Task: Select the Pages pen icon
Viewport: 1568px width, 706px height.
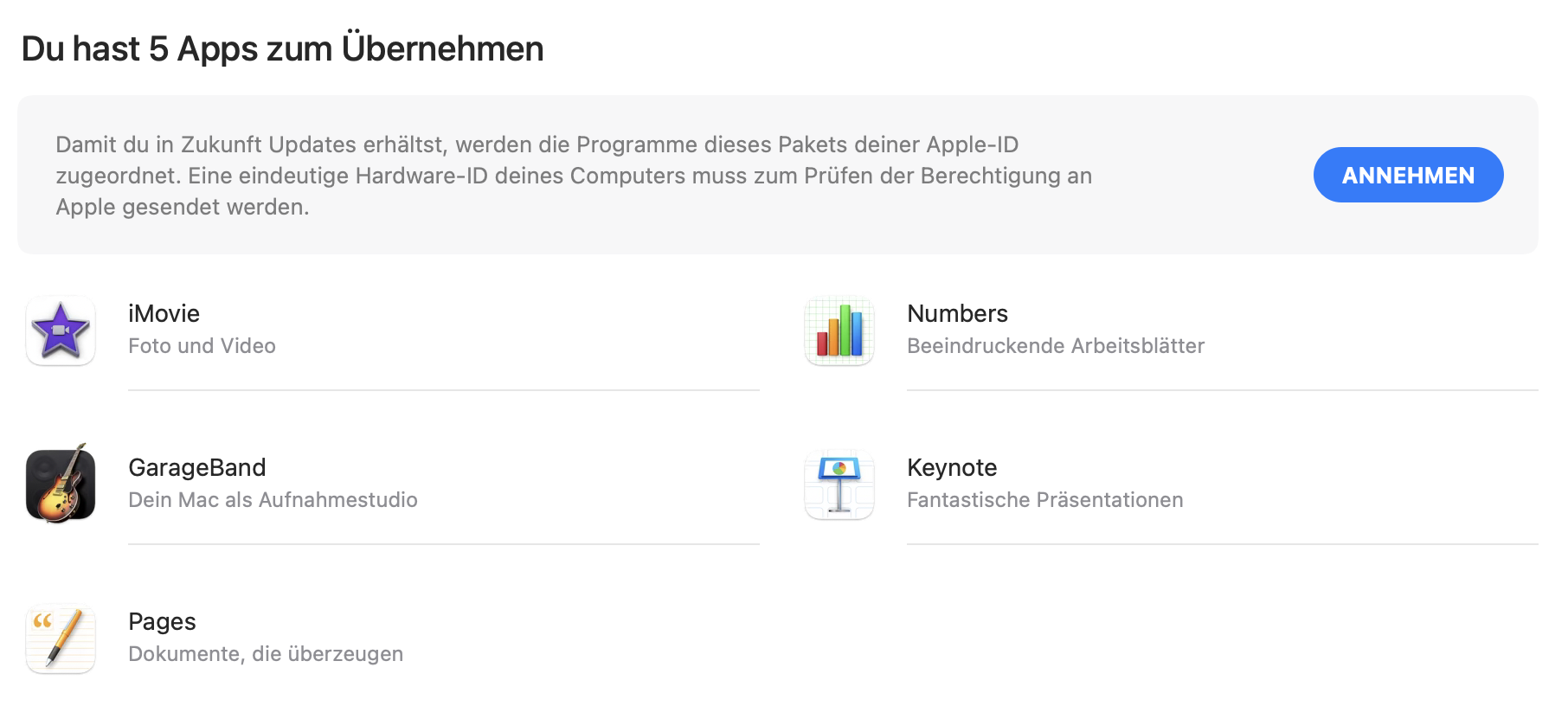Action: (61, 639)
